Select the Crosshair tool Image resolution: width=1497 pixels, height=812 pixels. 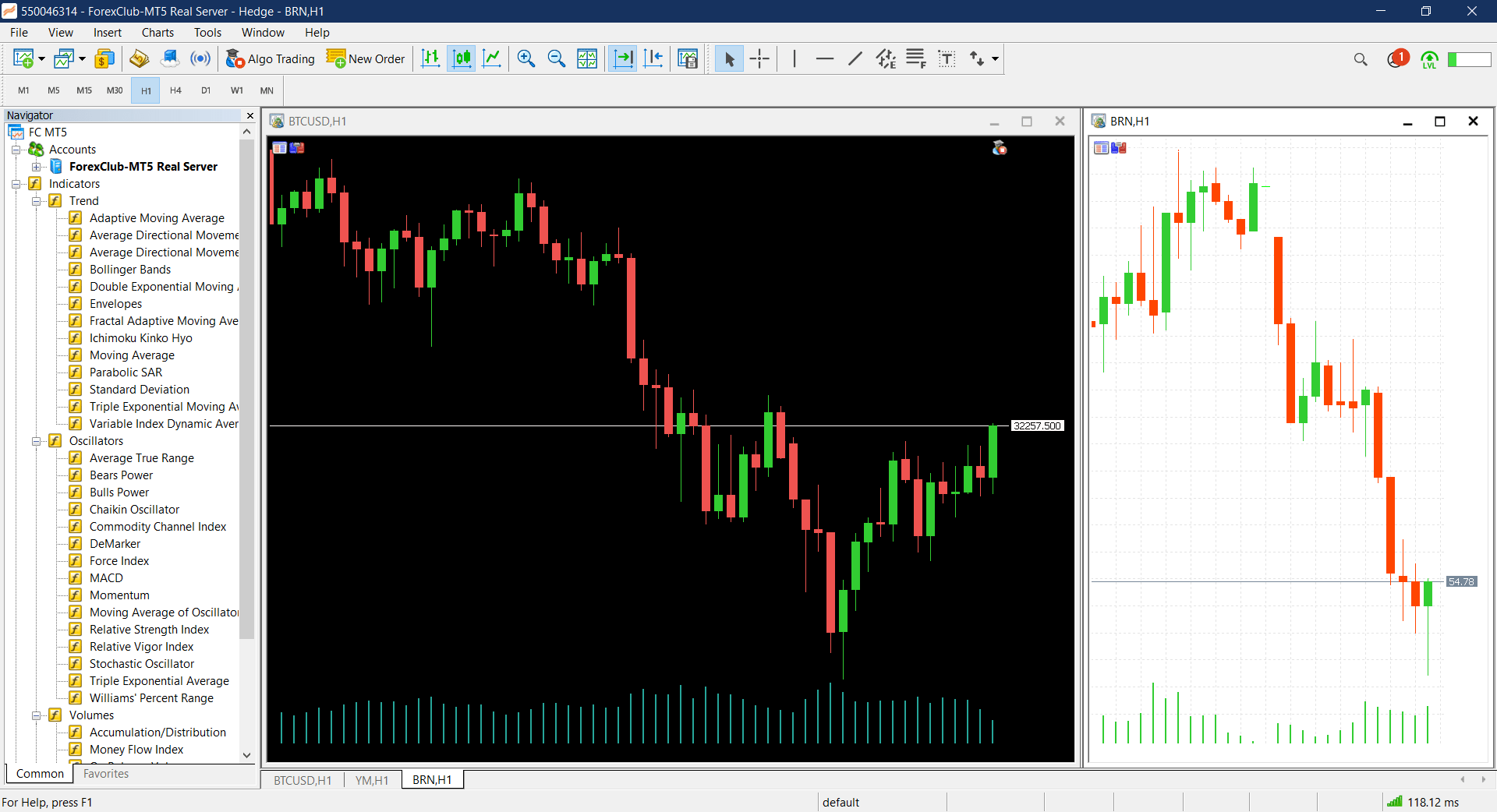coord(759,58)
